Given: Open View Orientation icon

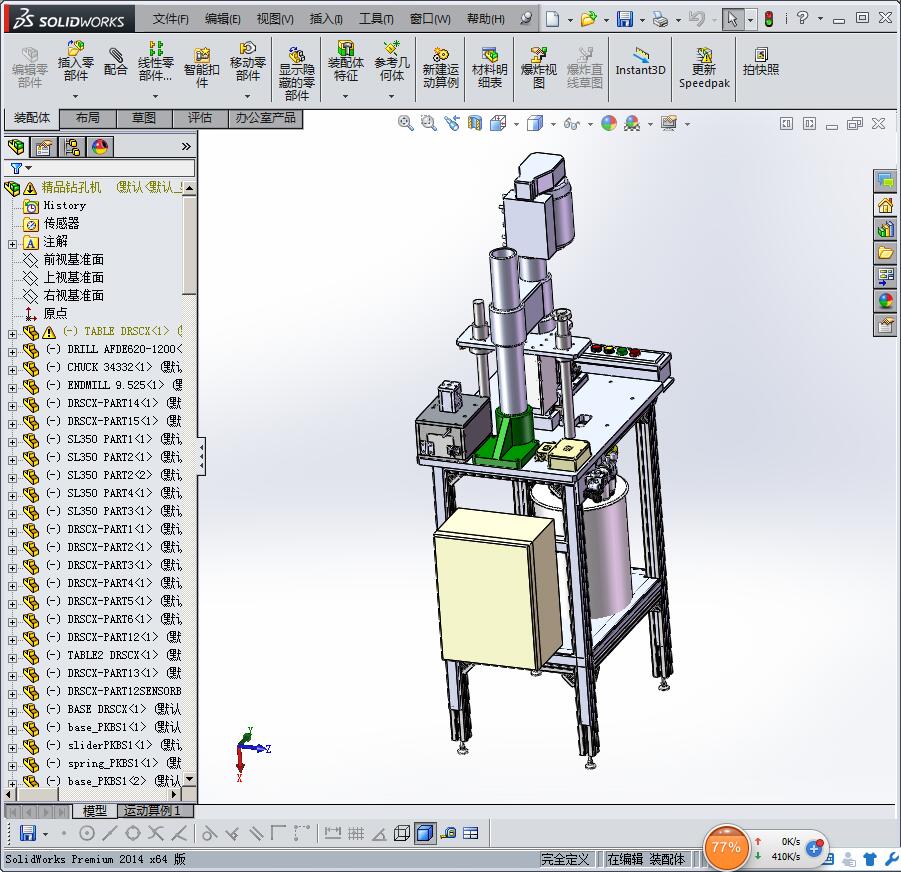Looking at the screenshot, I should [x=498, y=123].
